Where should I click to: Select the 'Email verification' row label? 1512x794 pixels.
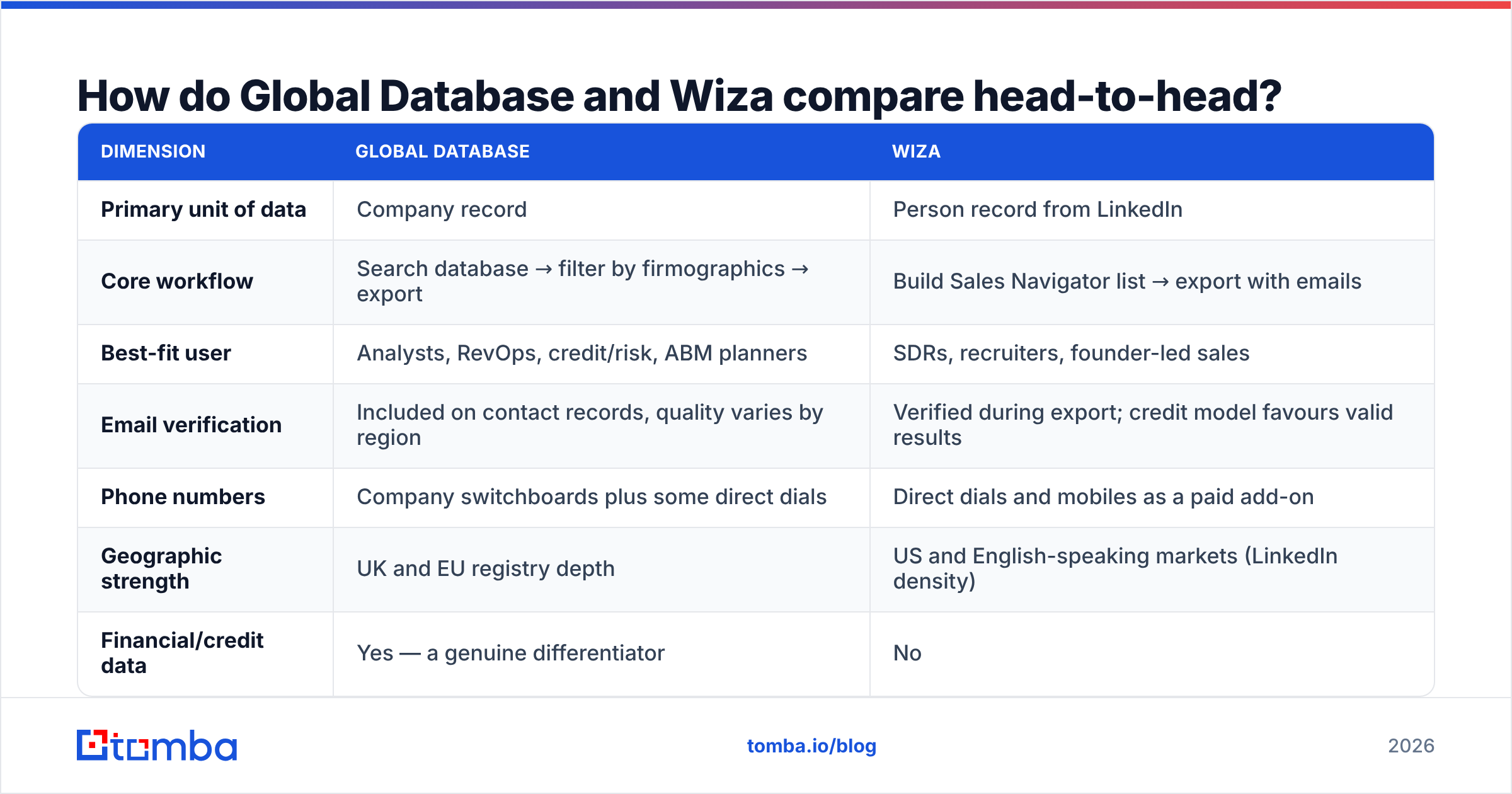192,425
